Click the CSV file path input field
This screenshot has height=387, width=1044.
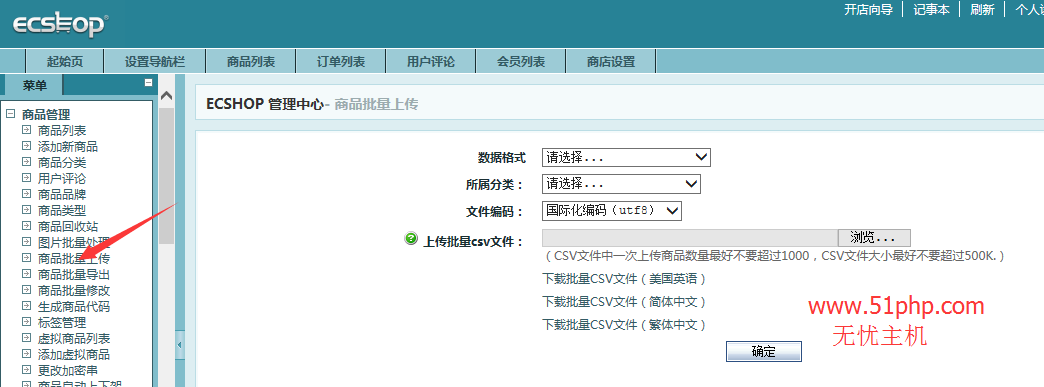(690, 238)
